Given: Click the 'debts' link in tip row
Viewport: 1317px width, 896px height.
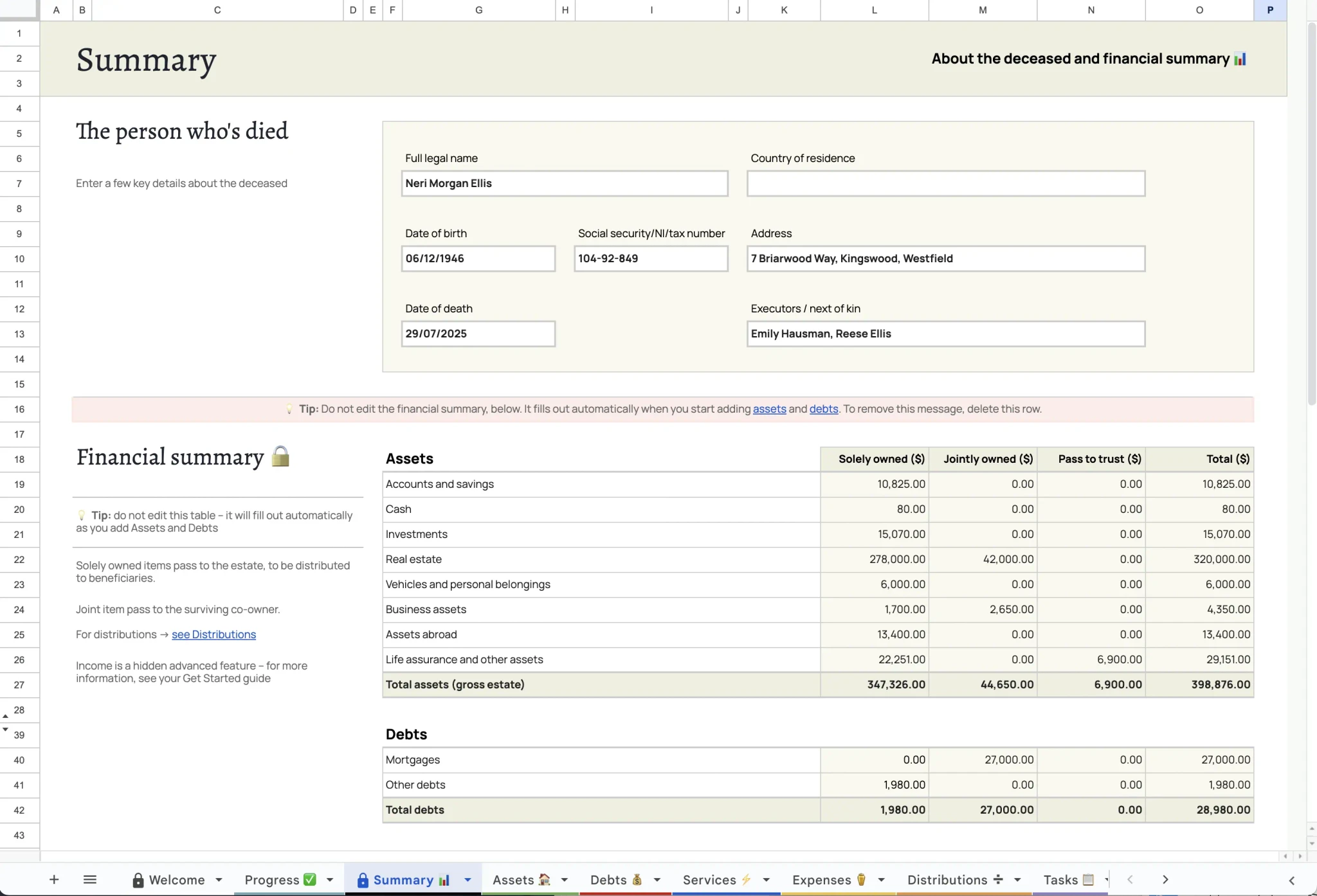Looking at the screenshot, I should (x=823, y=409).
